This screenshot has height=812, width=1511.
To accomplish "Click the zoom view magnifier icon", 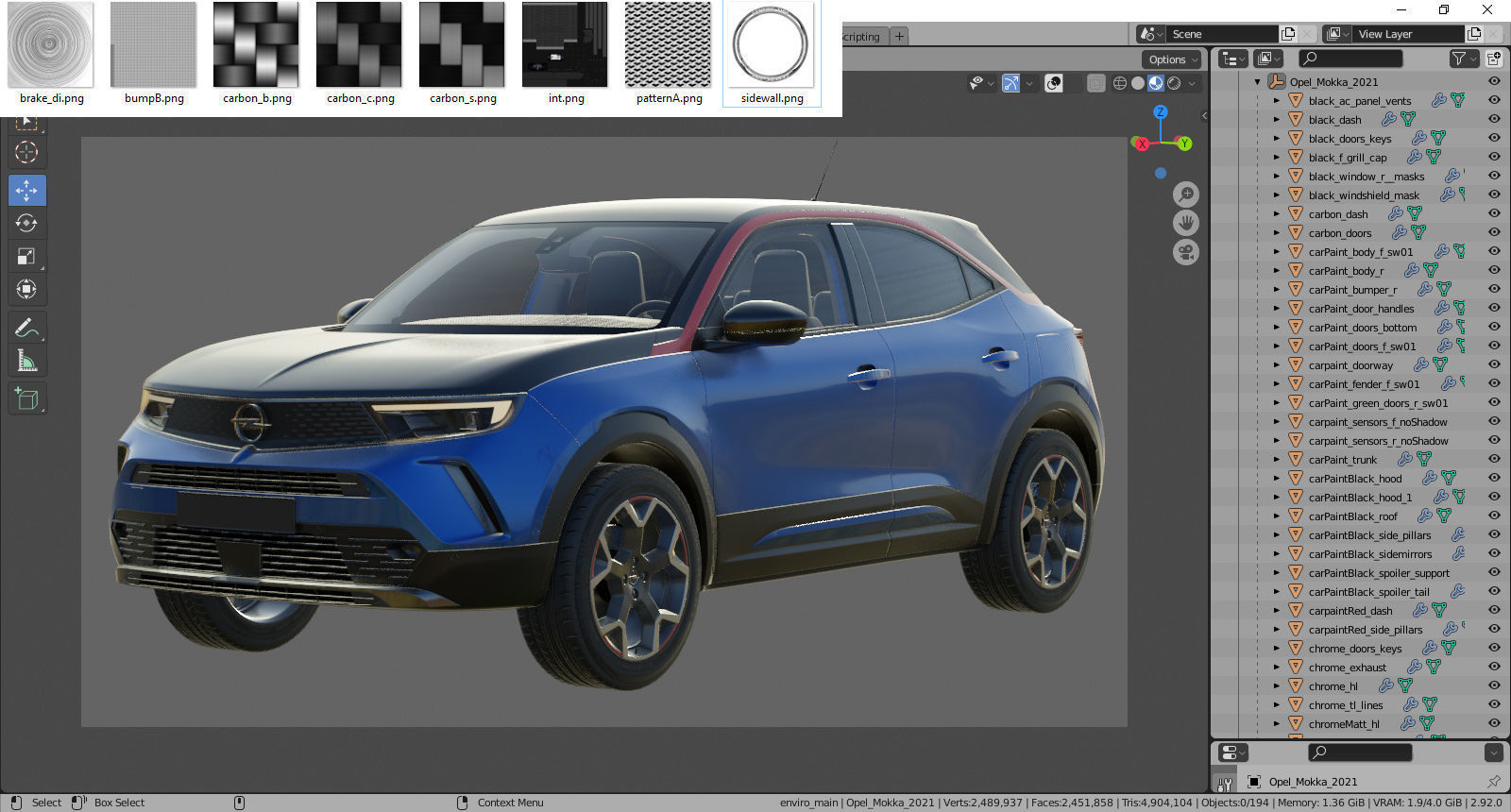I will click(1186, 195).
